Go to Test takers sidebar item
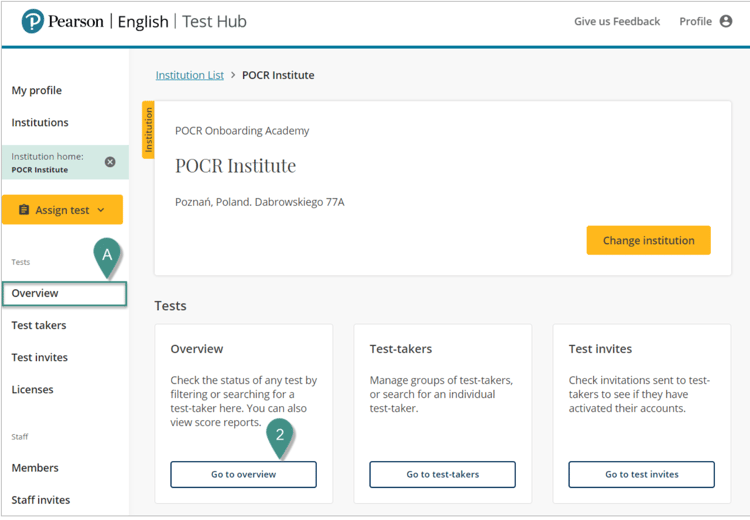This screenshot has width=750, height=520. [x=39, y=325]
